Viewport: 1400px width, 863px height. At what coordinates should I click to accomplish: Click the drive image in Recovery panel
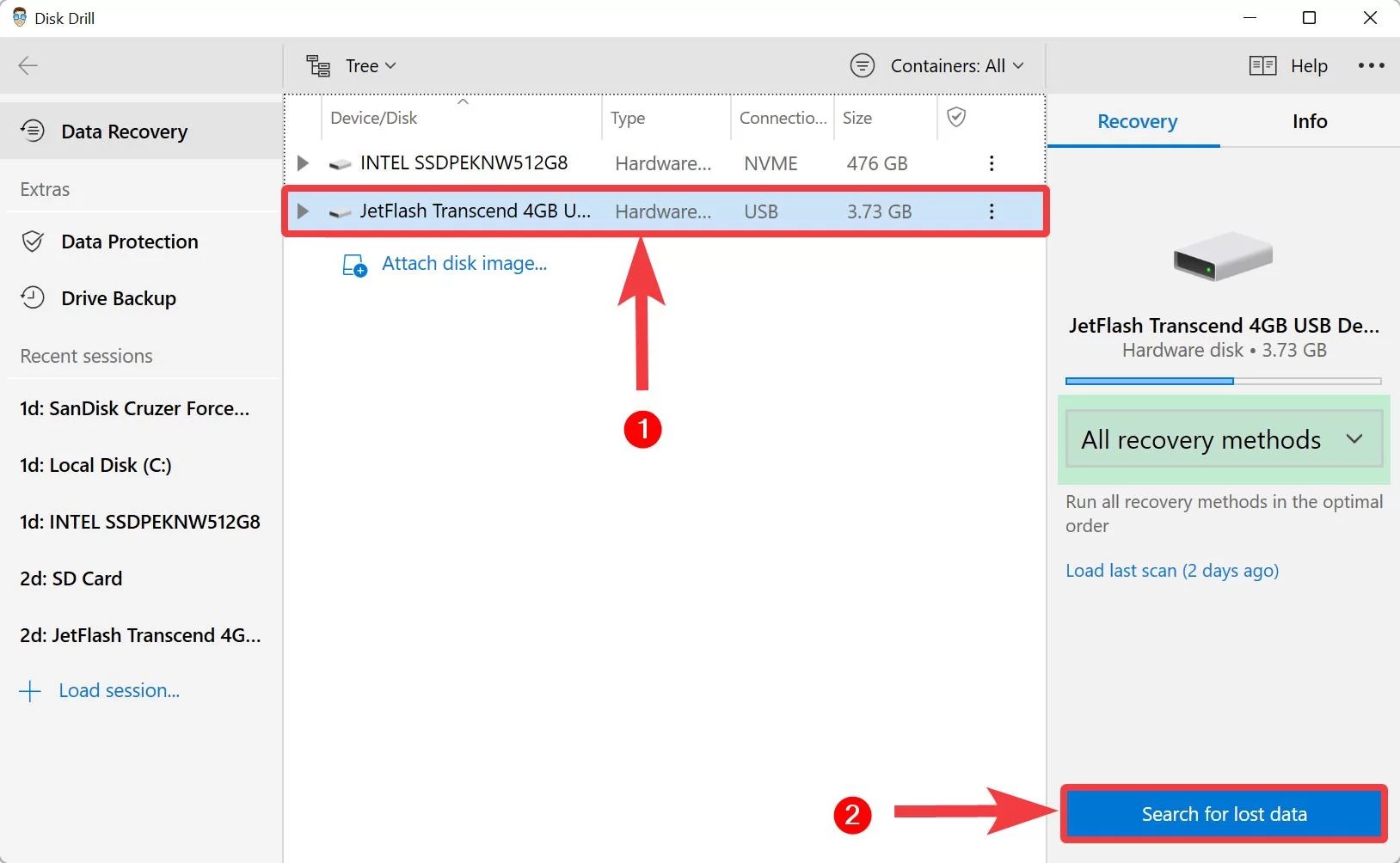pos(1223,256)
